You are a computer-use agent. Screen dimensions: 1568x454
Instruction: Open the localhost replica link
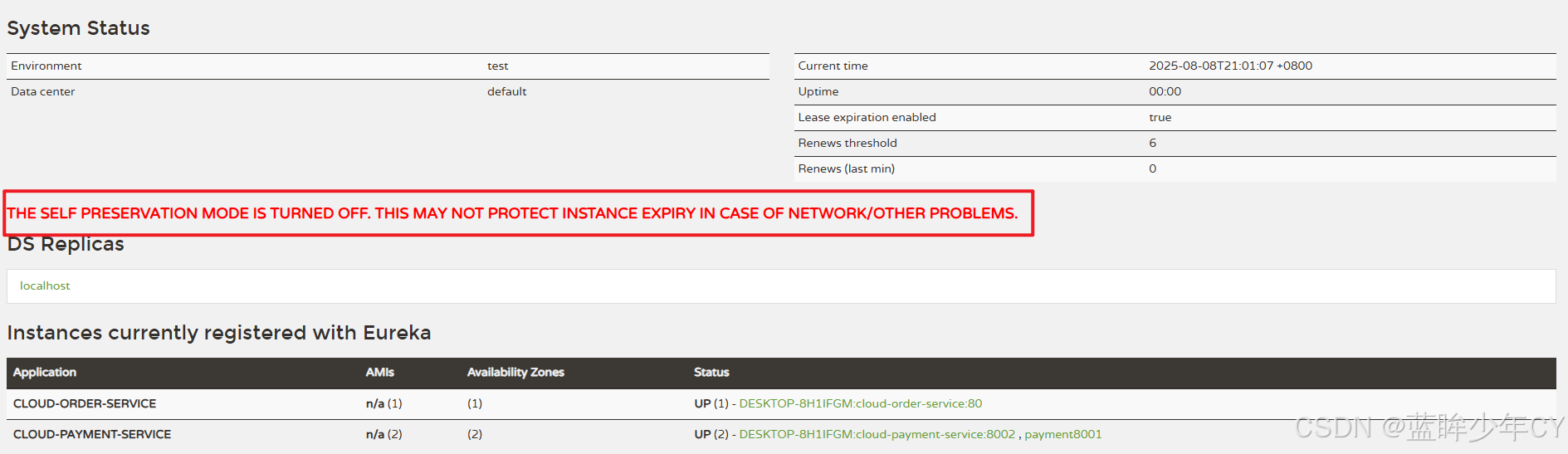pyautogui.click(x=45, y=286)
